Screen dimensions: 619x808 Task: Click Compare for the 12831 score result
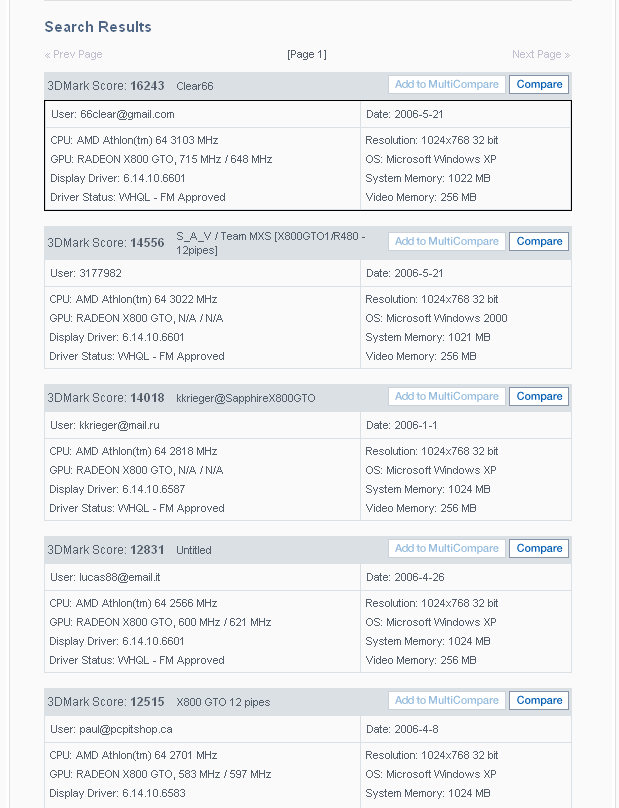click(x=539, y=549)
